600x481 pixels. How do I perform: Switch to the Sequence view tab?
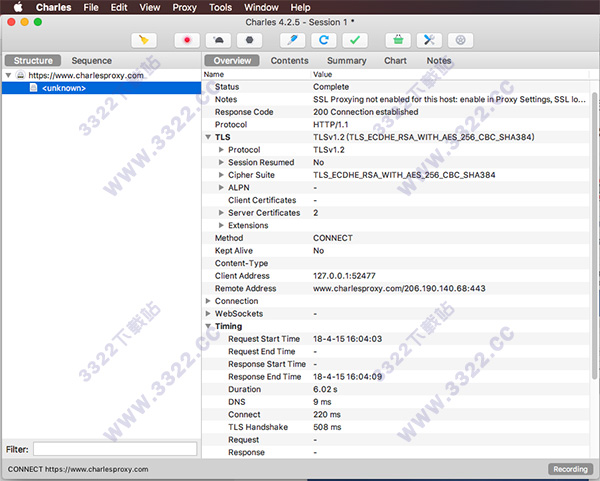92,60
